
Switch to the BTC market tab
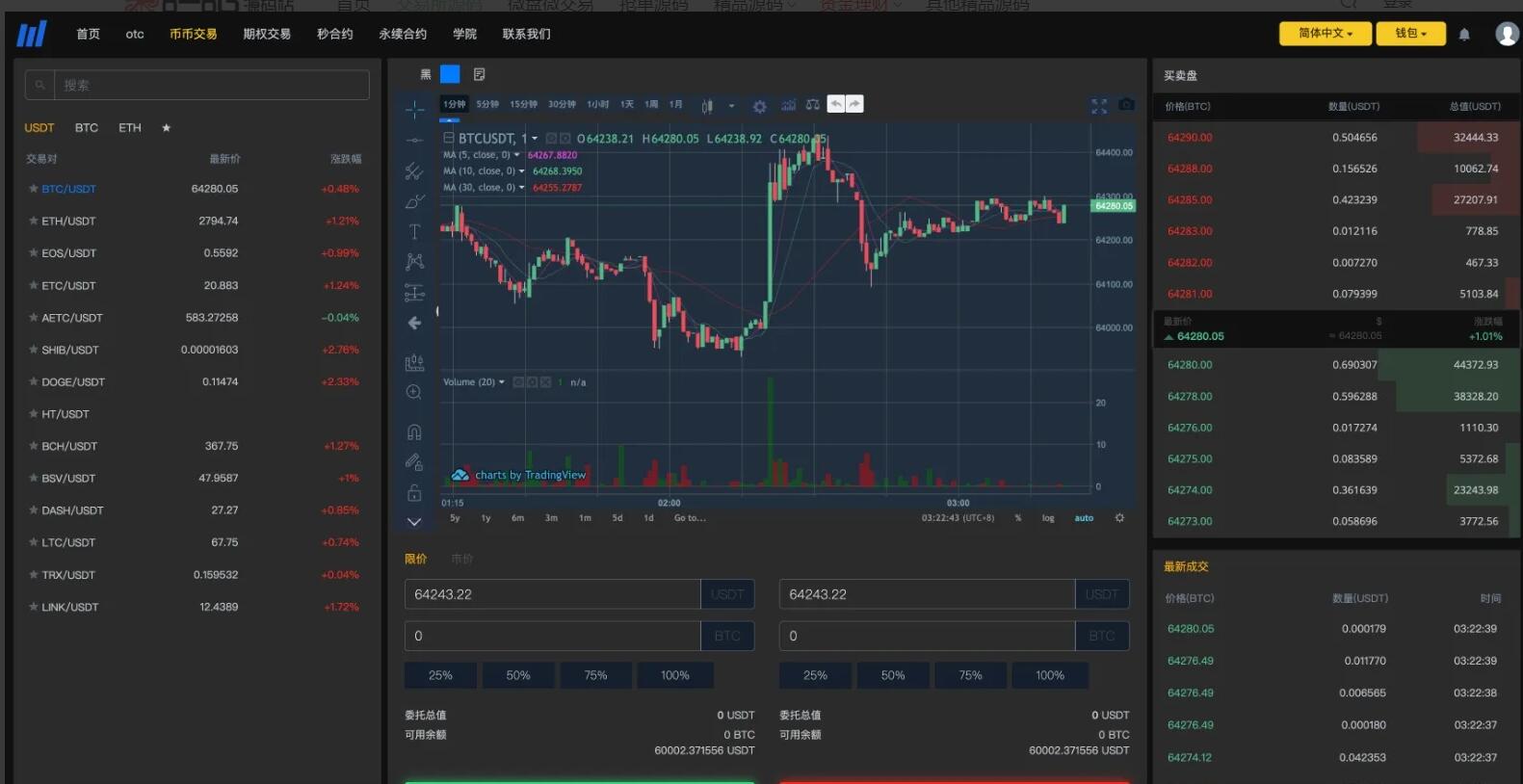coord(87,128)
